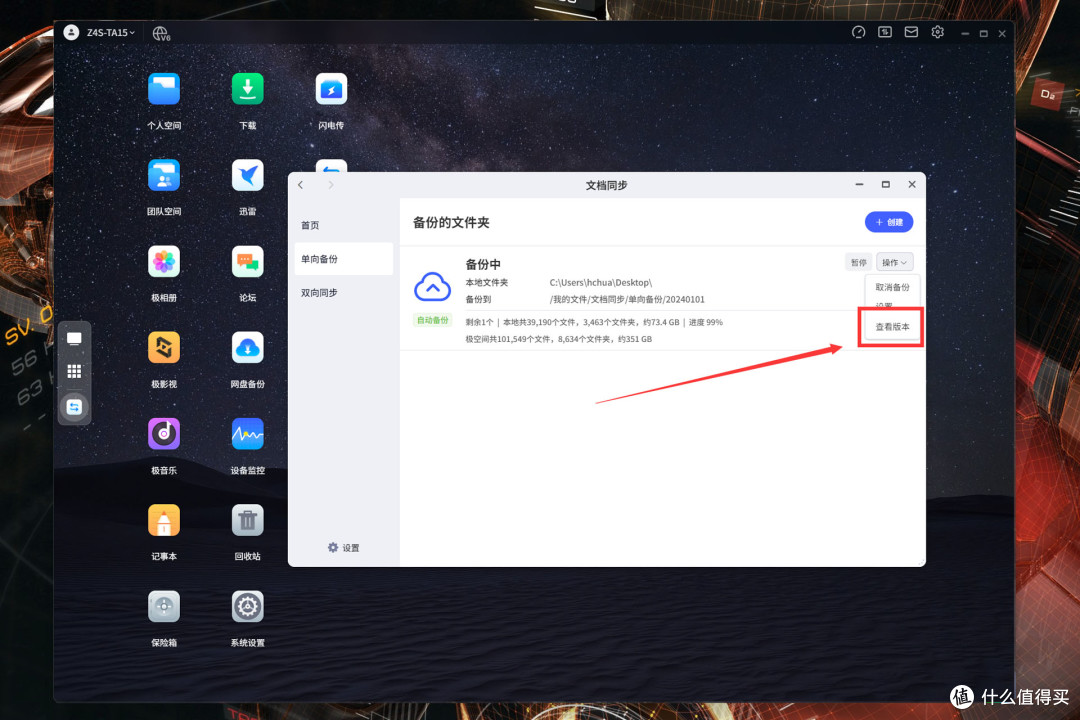Click the blue 创建 button
Screen dimensions: 1080x720
pyautogui.click(x=889, y=222)
